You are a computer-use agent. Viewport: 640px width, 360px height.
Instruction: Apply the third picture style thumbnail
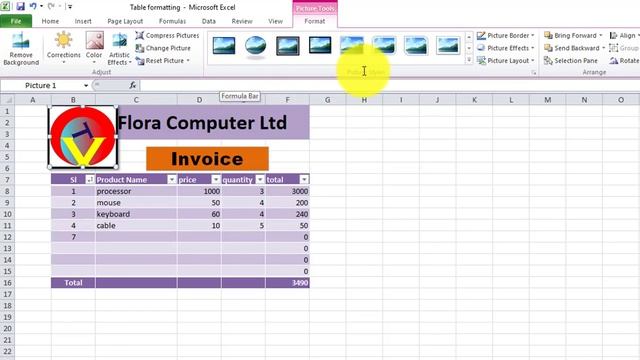(288, 45)
